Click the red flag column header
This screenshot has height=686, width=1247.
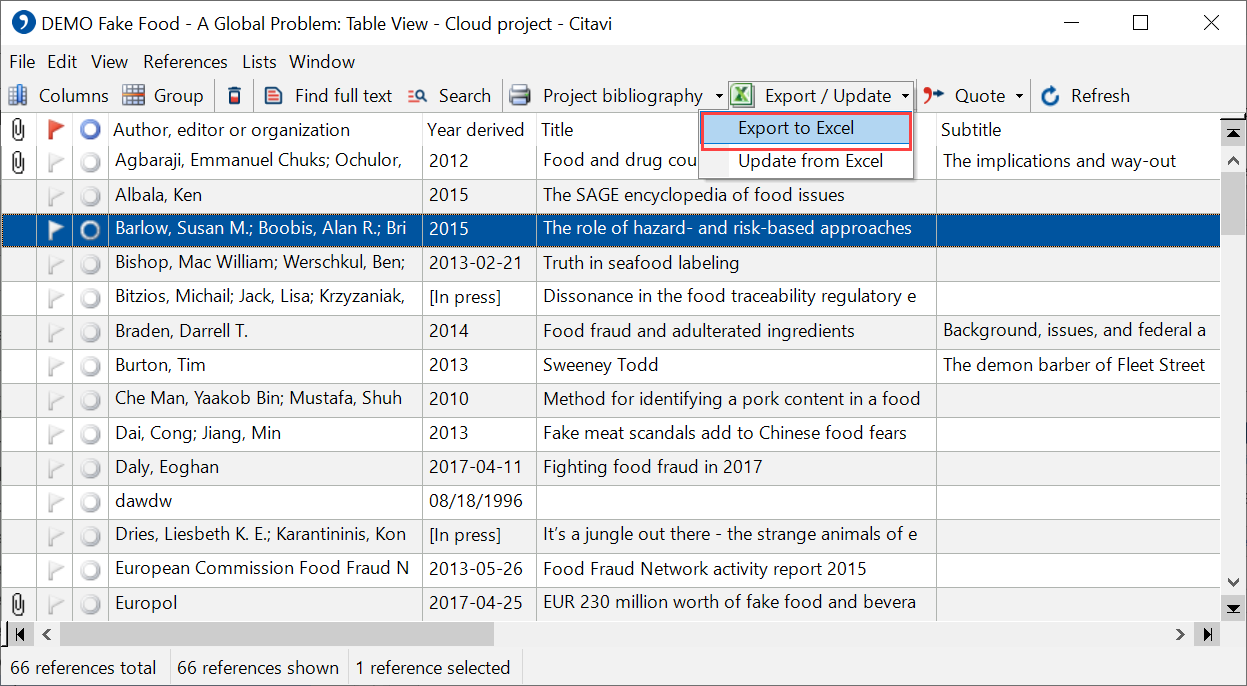55,130
